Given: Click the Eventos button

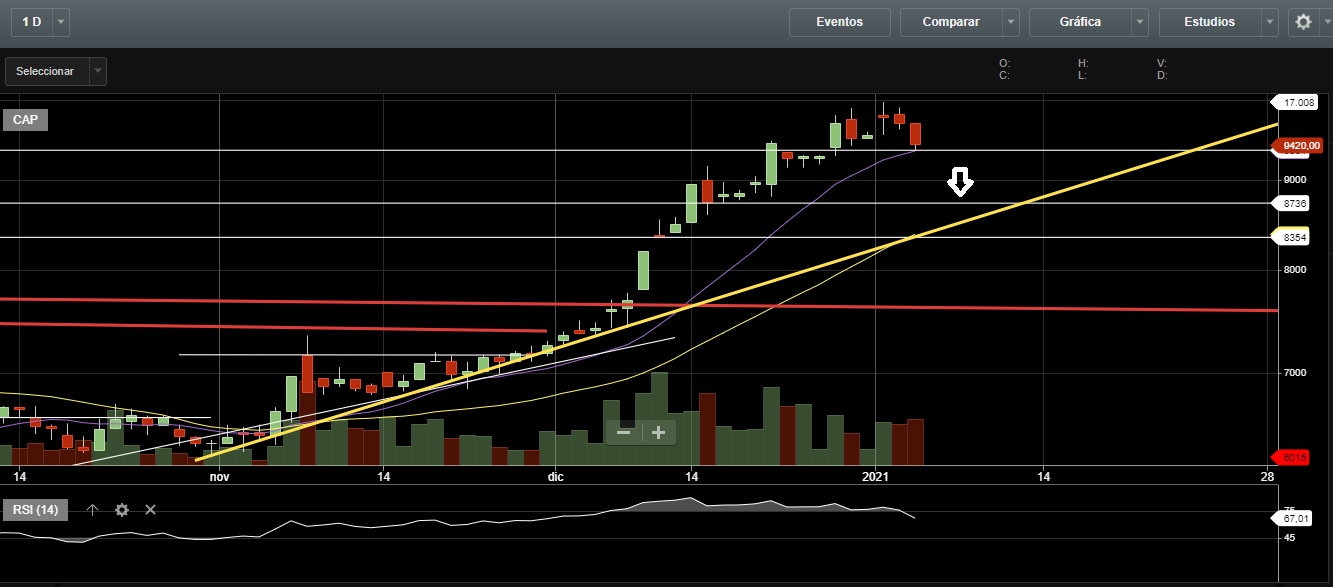Looking at the screenshot, I should (839, 22).
